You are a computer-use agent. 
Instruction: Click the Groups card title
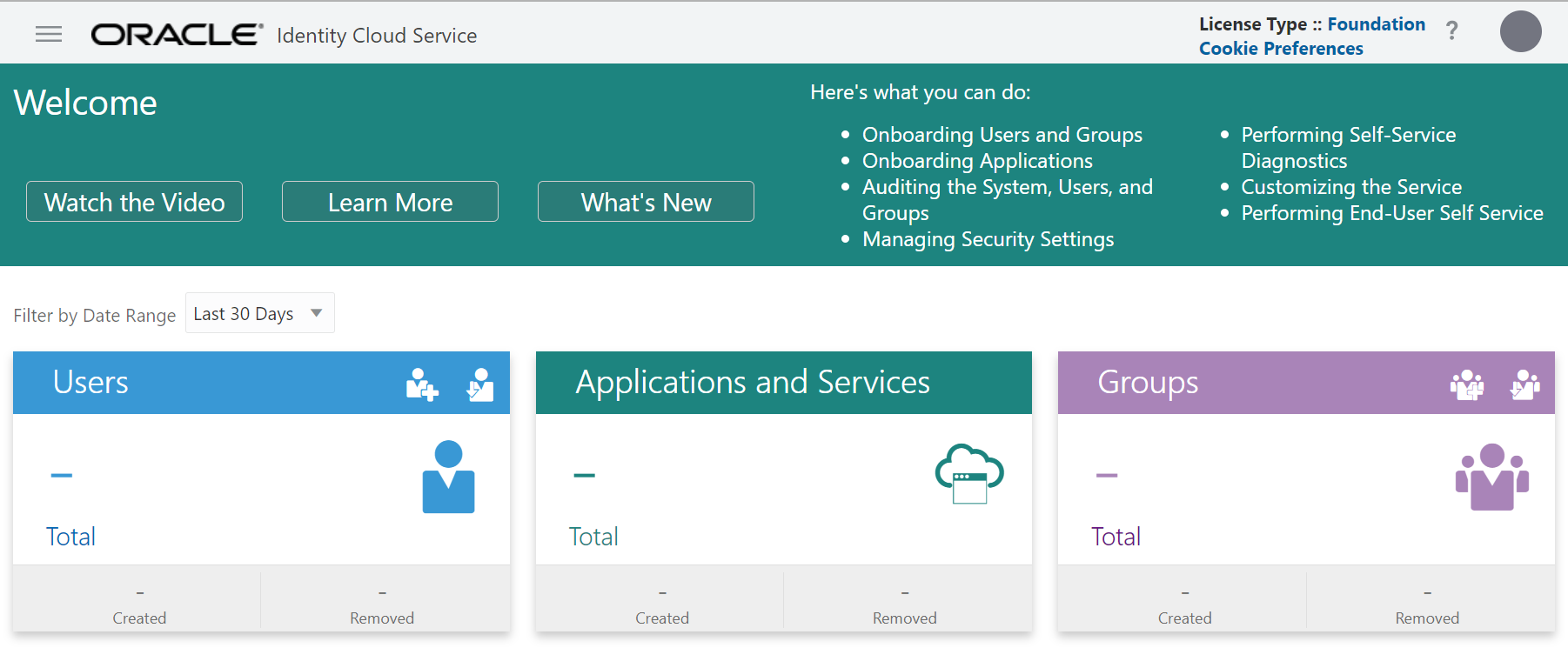click(x=1148, y=383)
